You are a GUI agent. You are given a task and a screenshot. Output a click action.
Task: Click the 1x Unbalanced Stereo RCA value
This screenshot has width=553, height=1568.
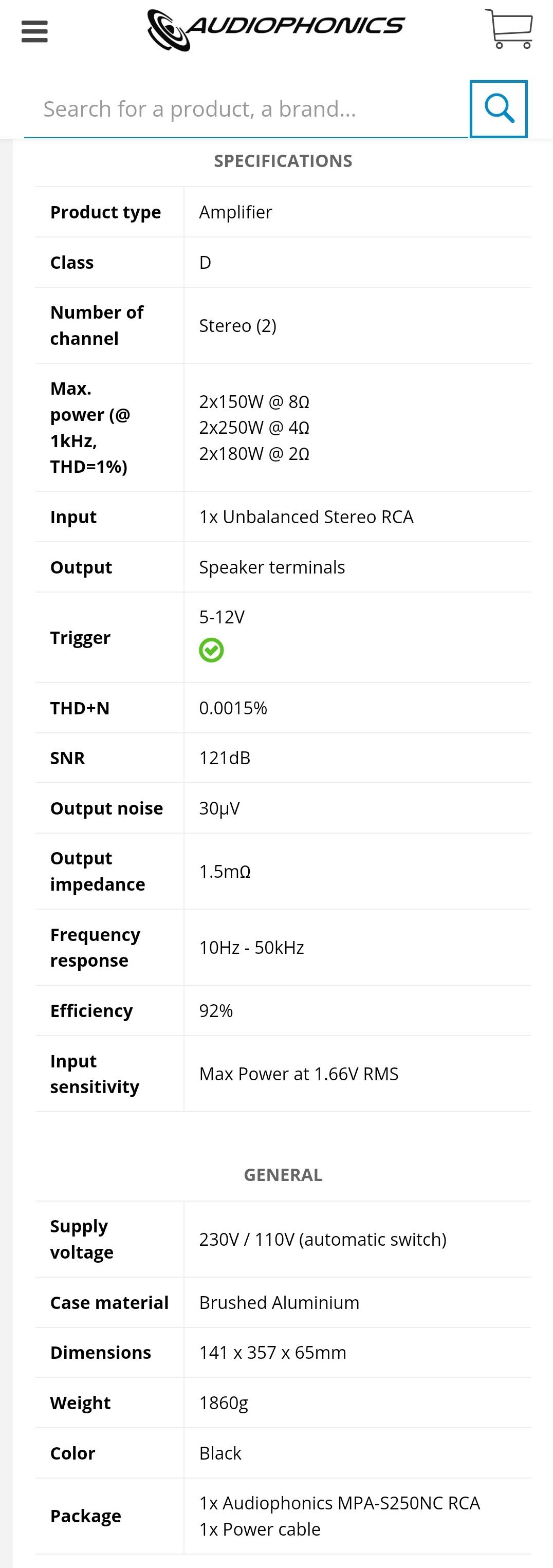pos(306,517)
